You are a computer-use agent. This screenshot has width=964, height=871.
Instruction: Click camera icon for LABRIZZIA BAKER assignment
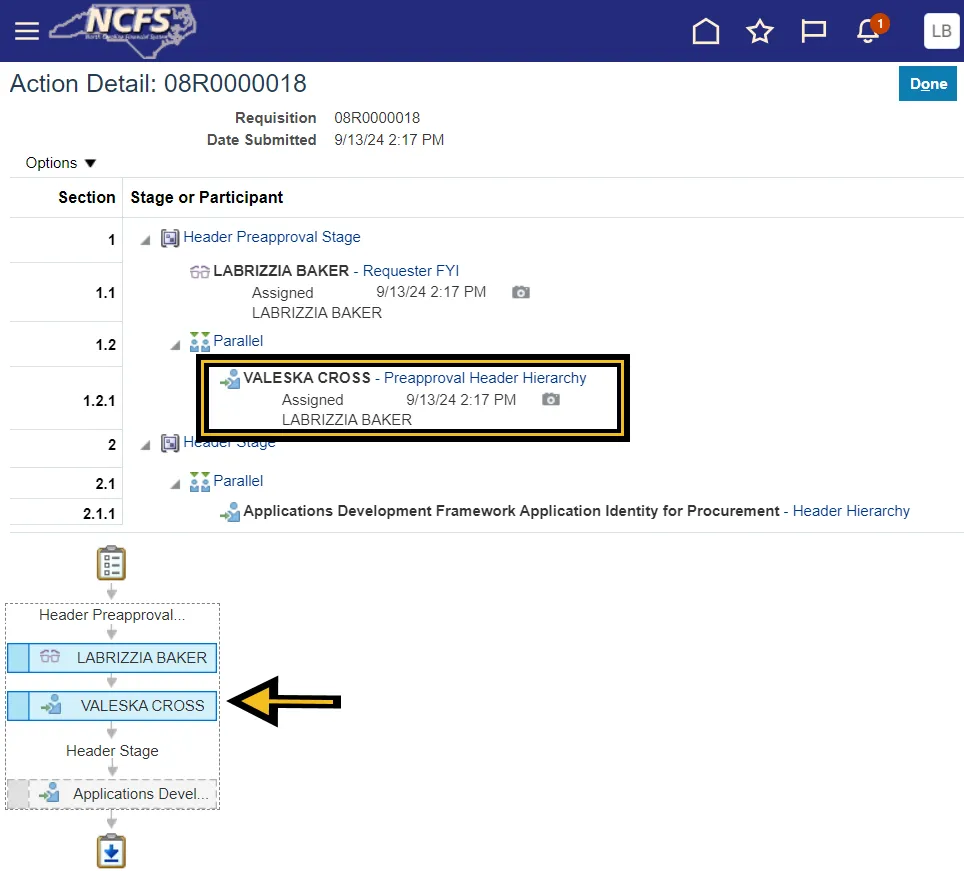pyautogui.click(x=520, y=292)
